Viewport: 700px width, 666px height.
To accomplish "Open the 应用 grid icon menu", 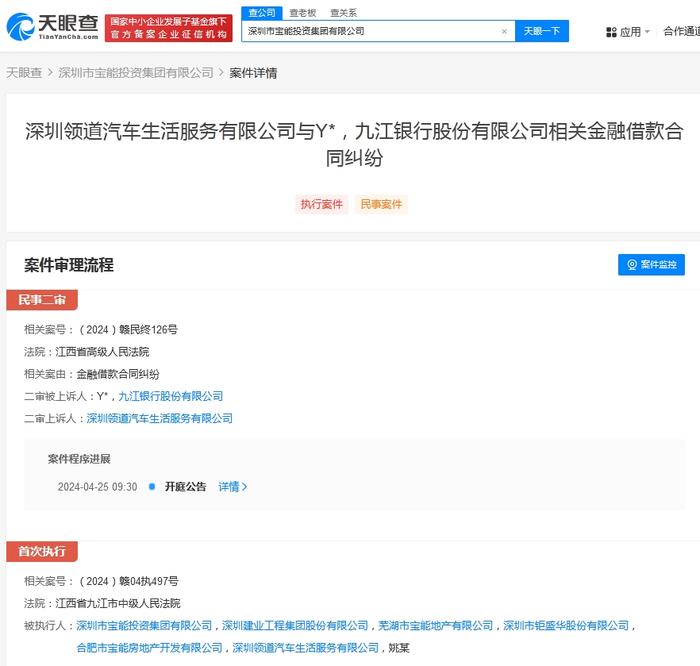I will (611, 32).
